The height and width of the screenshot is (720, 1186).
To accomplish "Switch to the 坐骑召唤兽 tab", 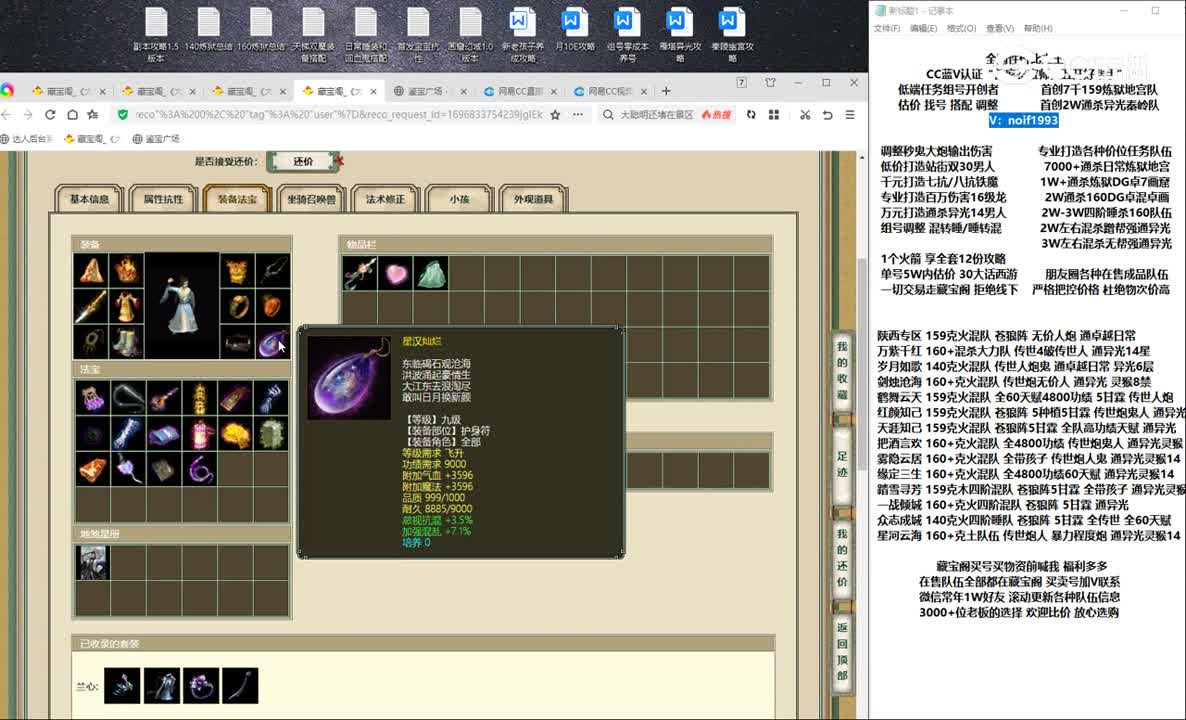I will pos(312,199).
